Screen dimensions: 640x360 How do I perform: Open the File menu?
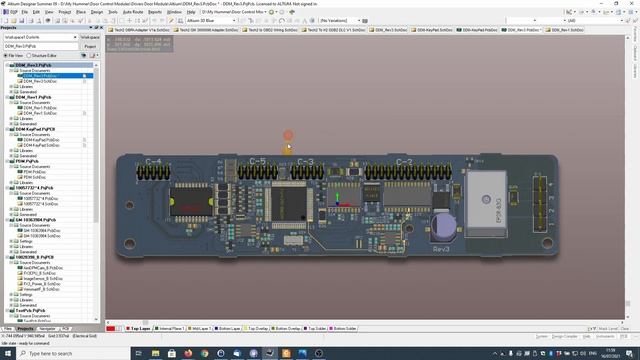(24, 12)
